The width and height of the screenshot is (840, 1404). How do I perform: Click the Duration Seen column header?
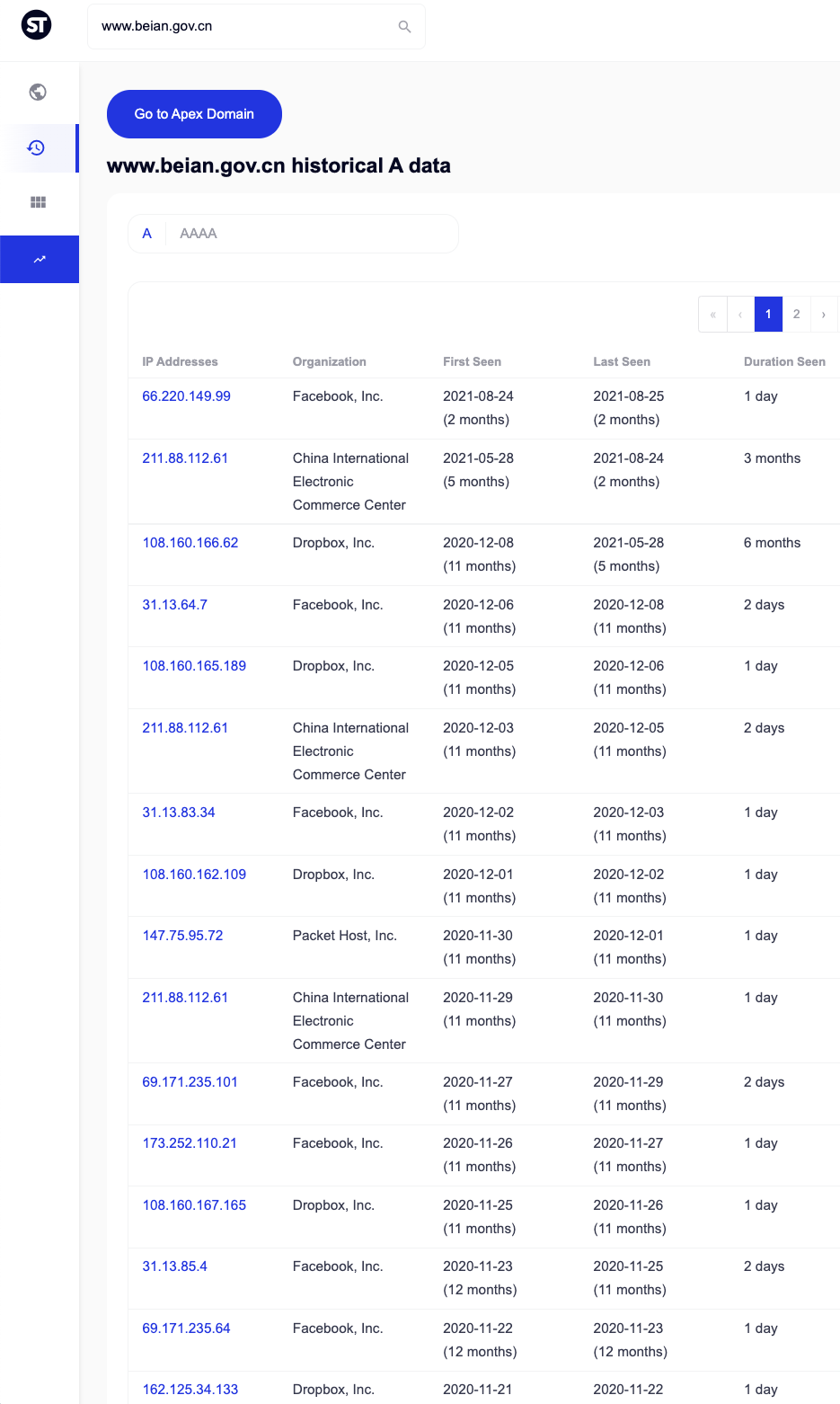784,361
